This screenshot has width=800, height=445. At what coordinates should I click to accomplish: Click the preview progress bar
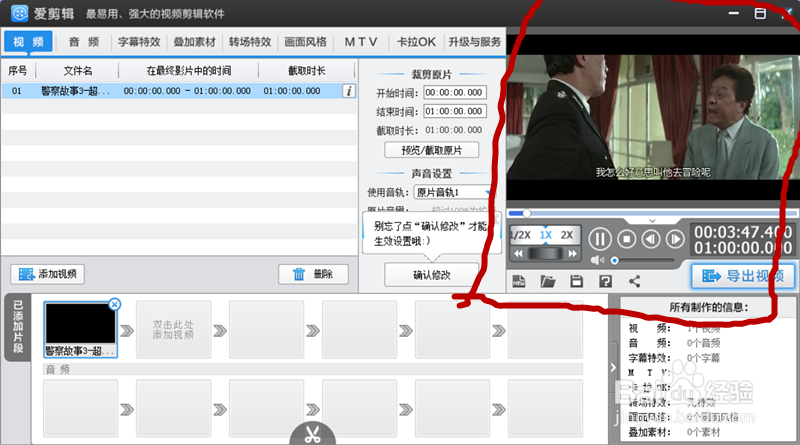click(x=652, y=213)
